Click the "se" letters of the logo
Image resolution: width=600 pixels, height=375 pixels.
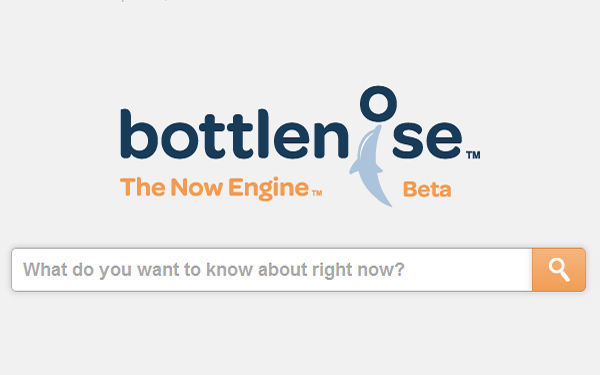[x=427, y=139]
